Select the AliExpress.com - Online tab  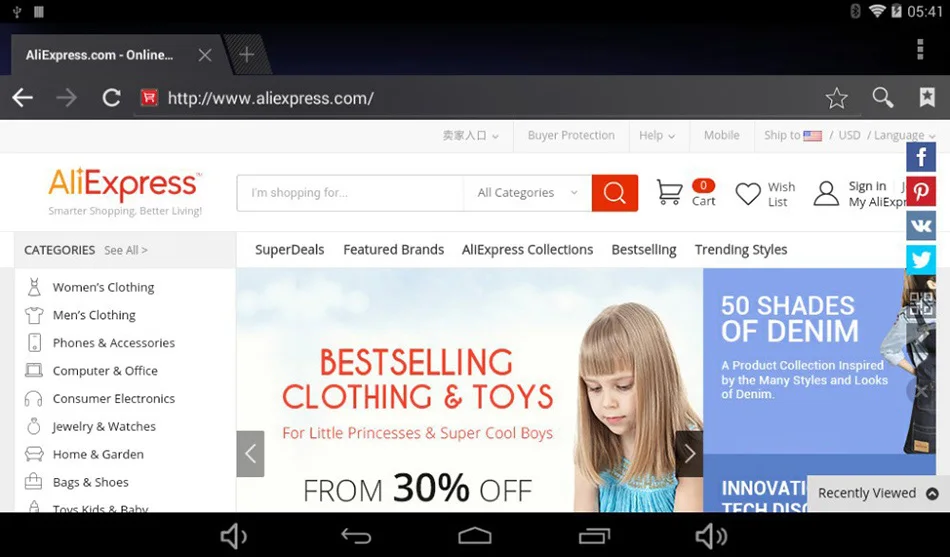(x=99, y=55)
